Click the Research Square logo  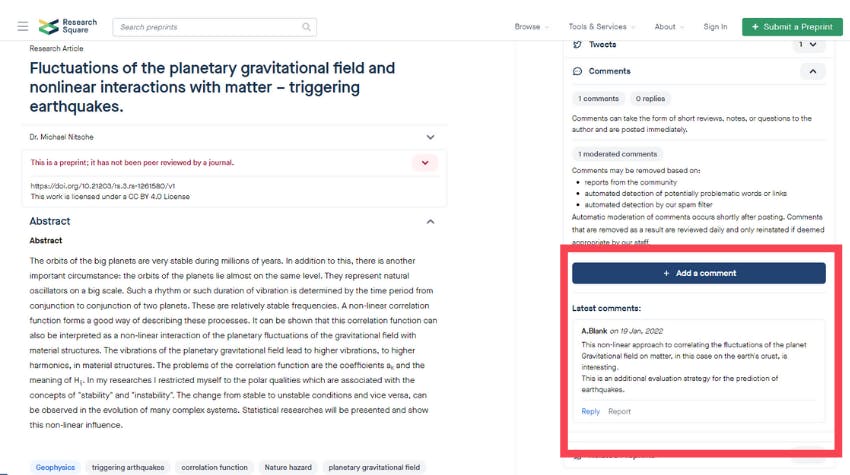tap(68, 26)
